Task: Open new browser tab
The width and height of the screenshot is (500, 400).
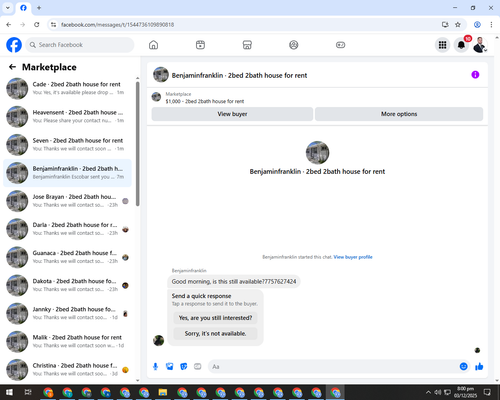Action: pyautogui.click(x=39, y=8)
